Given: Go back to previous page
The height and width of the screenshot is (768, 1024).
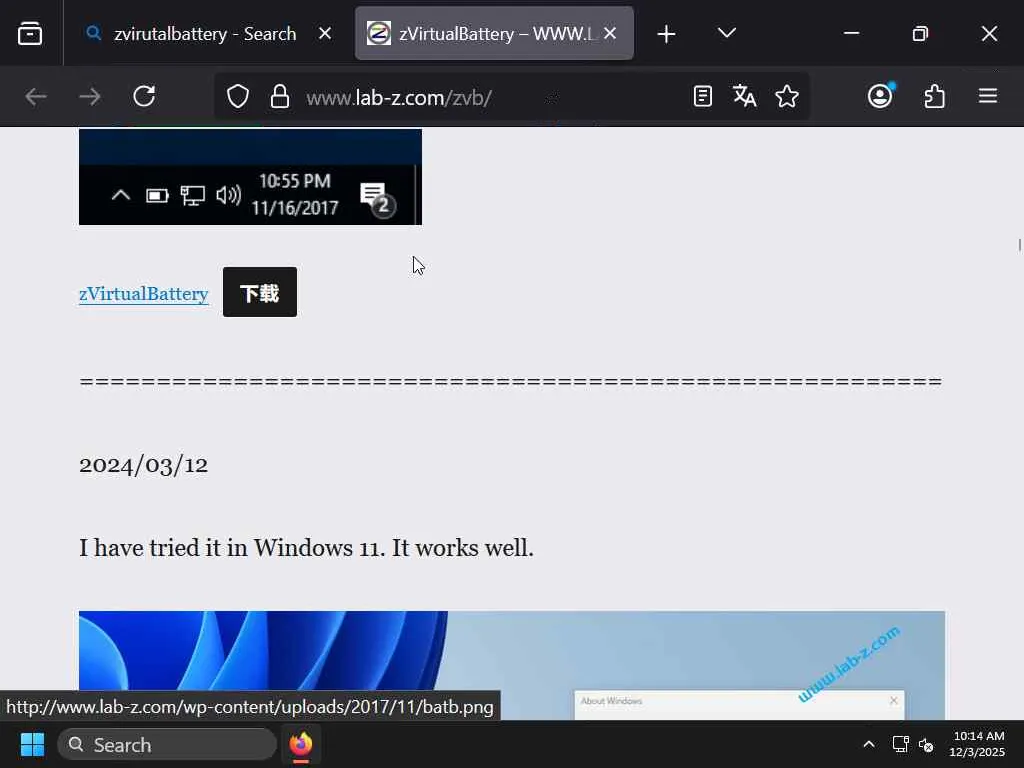Looking at the screenshot, I should [36, 97].
